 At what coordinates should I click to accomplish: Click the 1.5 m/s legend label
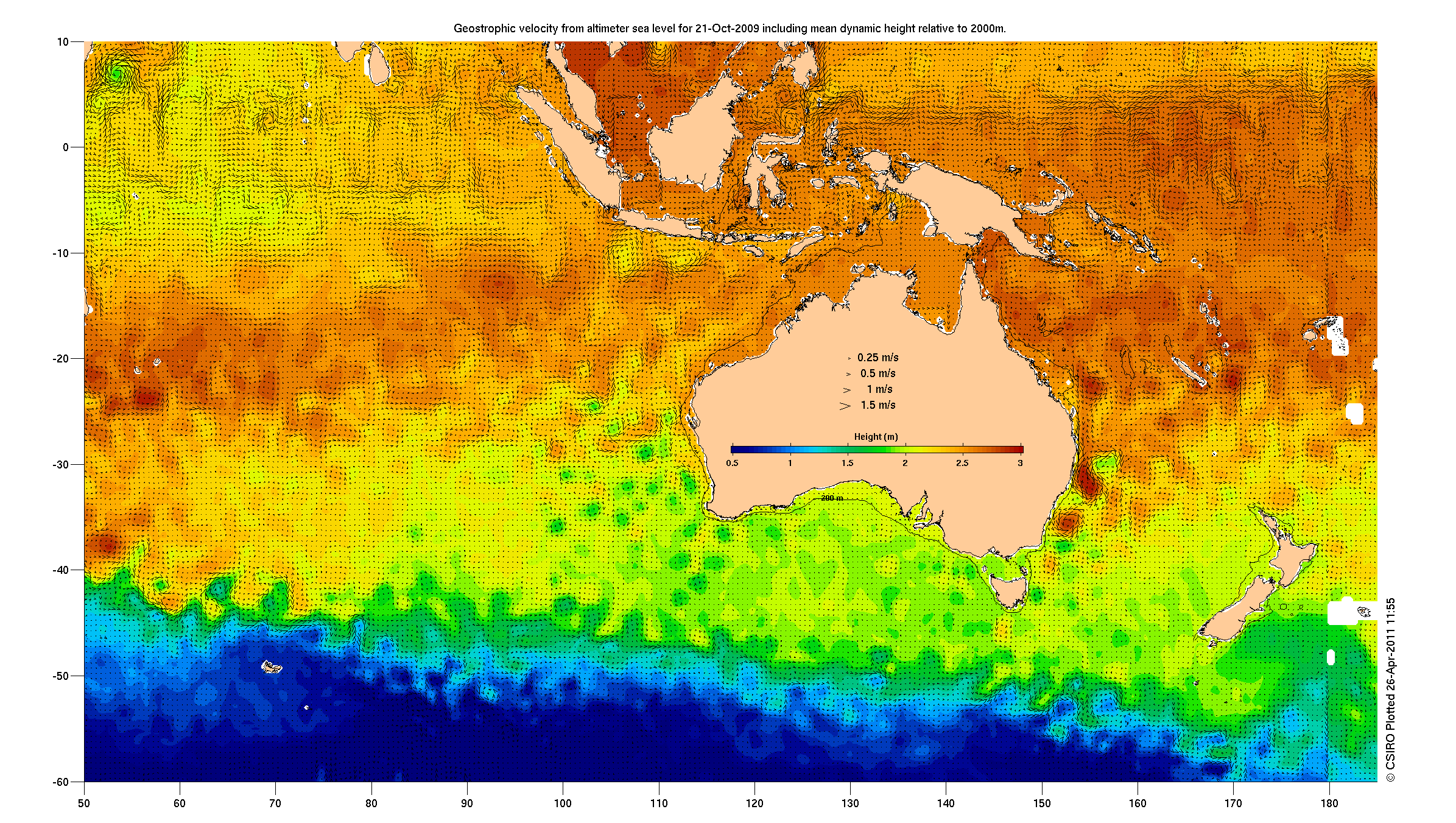877,405
